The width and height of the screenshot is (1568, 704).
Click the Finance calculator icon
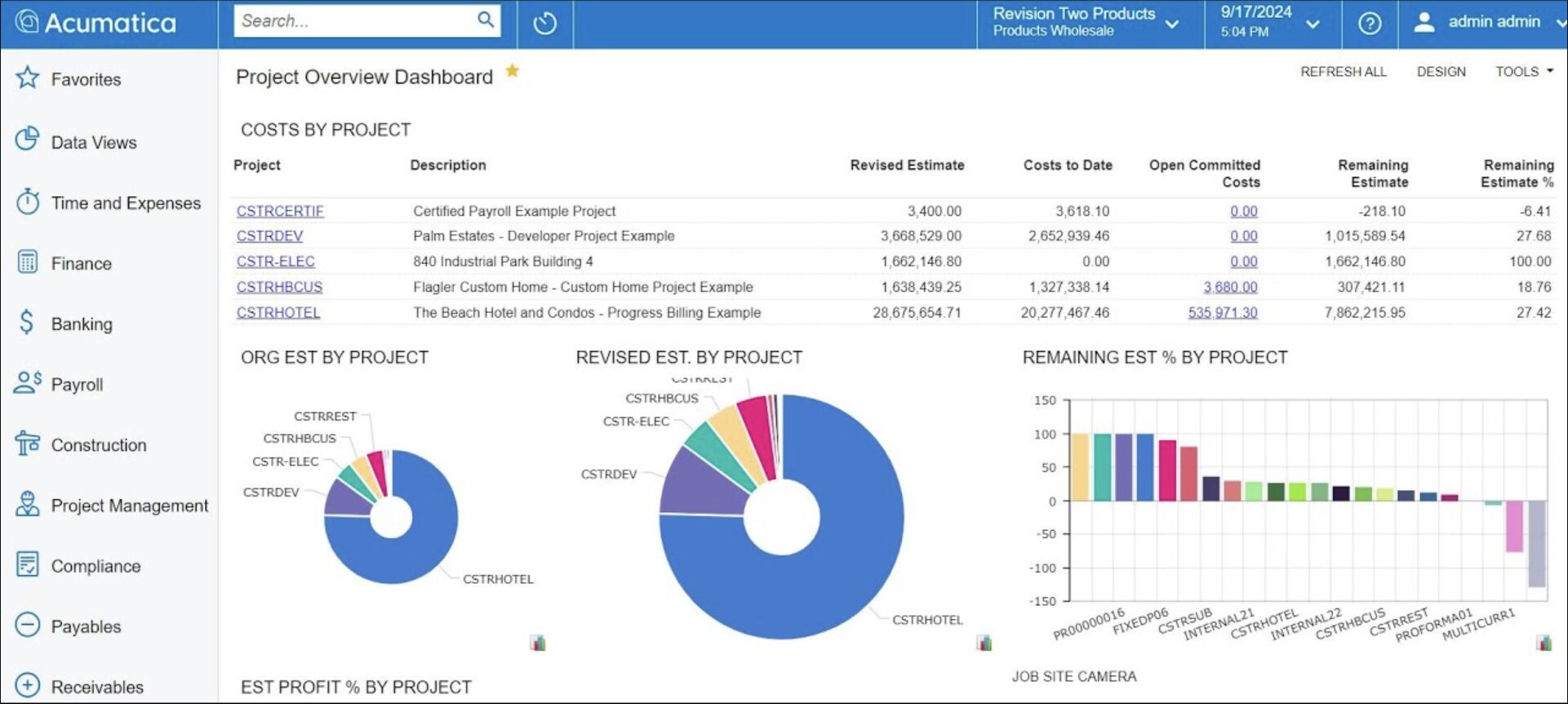(x=28, y=262)
